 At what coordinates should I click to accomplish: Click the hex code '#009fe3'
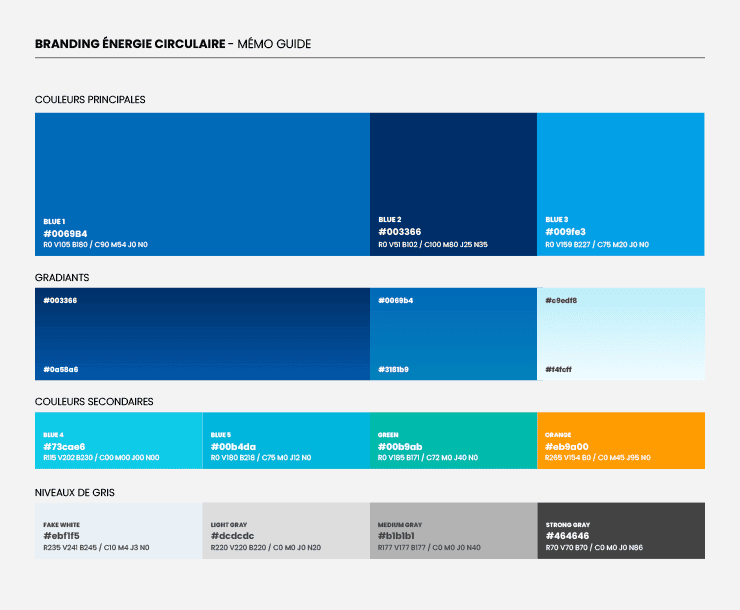point(565,232)
